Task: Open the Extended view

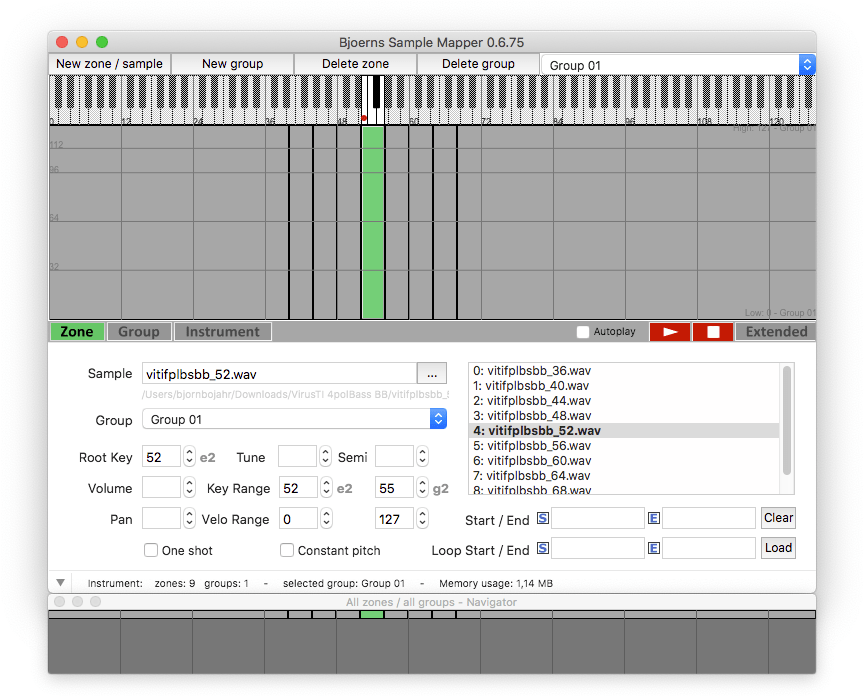Action: coord(776,332)
